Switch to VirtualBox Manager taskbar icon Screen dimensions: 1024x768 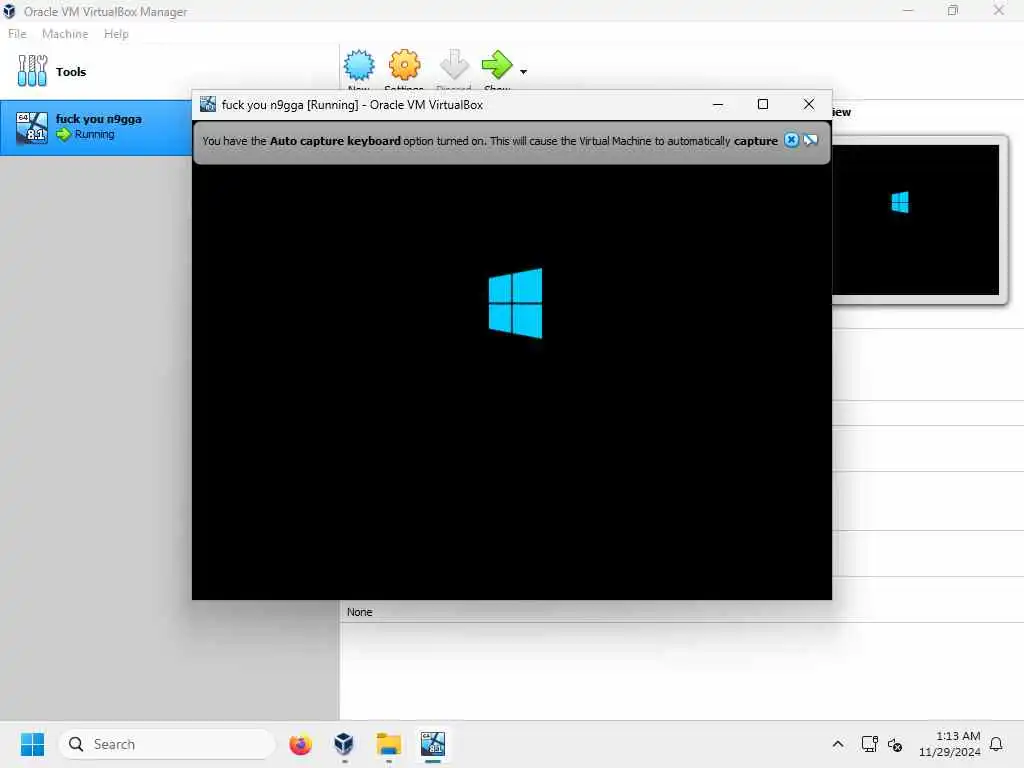[x=344, y=744]
